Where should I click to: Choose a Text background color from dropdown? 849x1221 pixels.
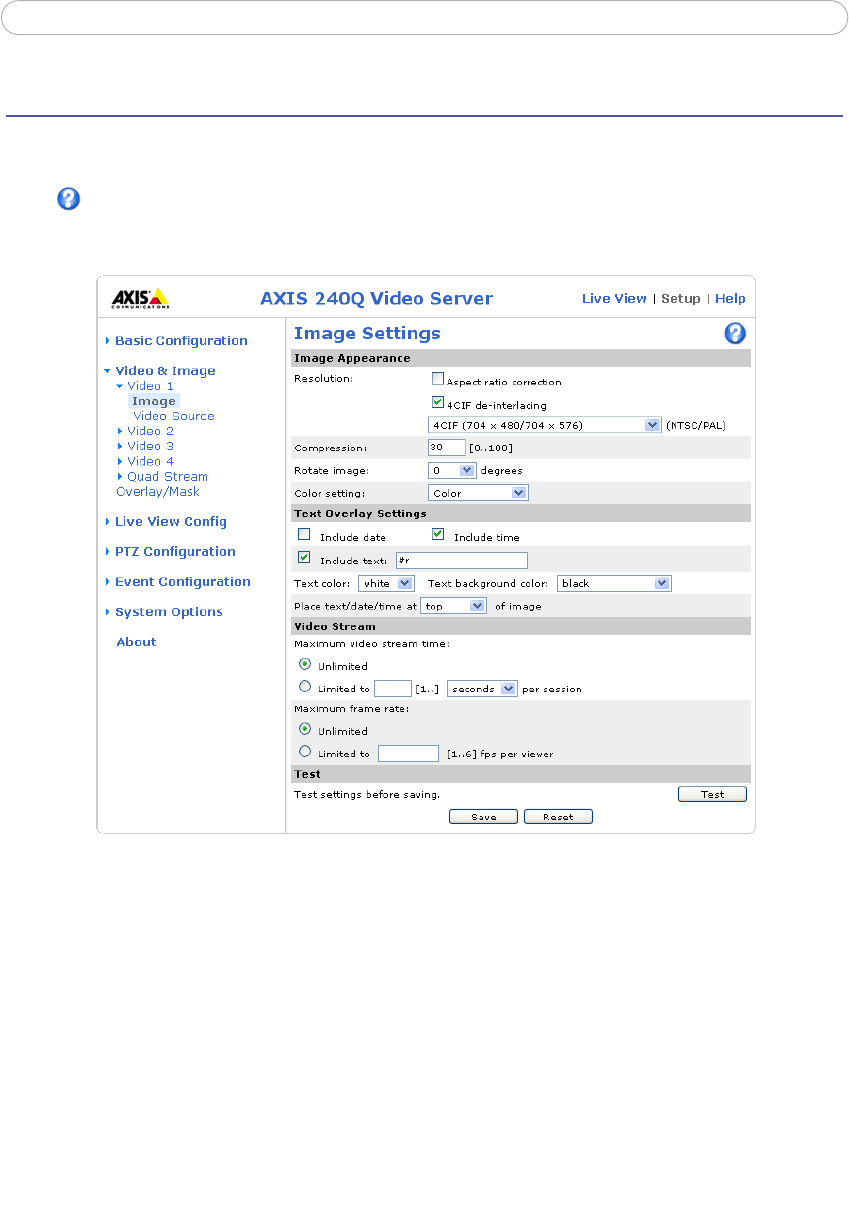[x=614, y=583]
